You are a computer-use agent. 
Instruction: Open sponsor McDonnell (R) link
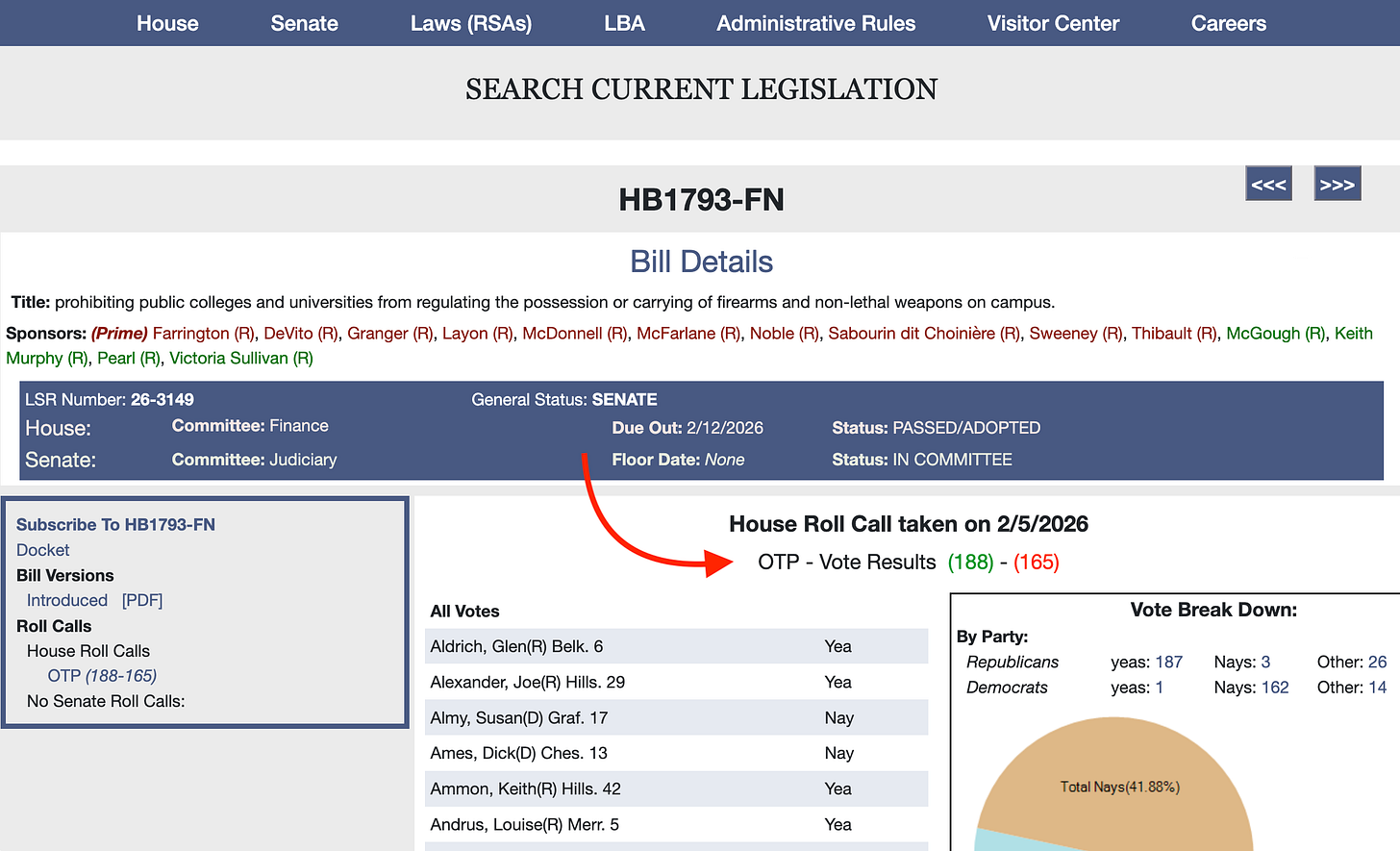tap(575, 334)
